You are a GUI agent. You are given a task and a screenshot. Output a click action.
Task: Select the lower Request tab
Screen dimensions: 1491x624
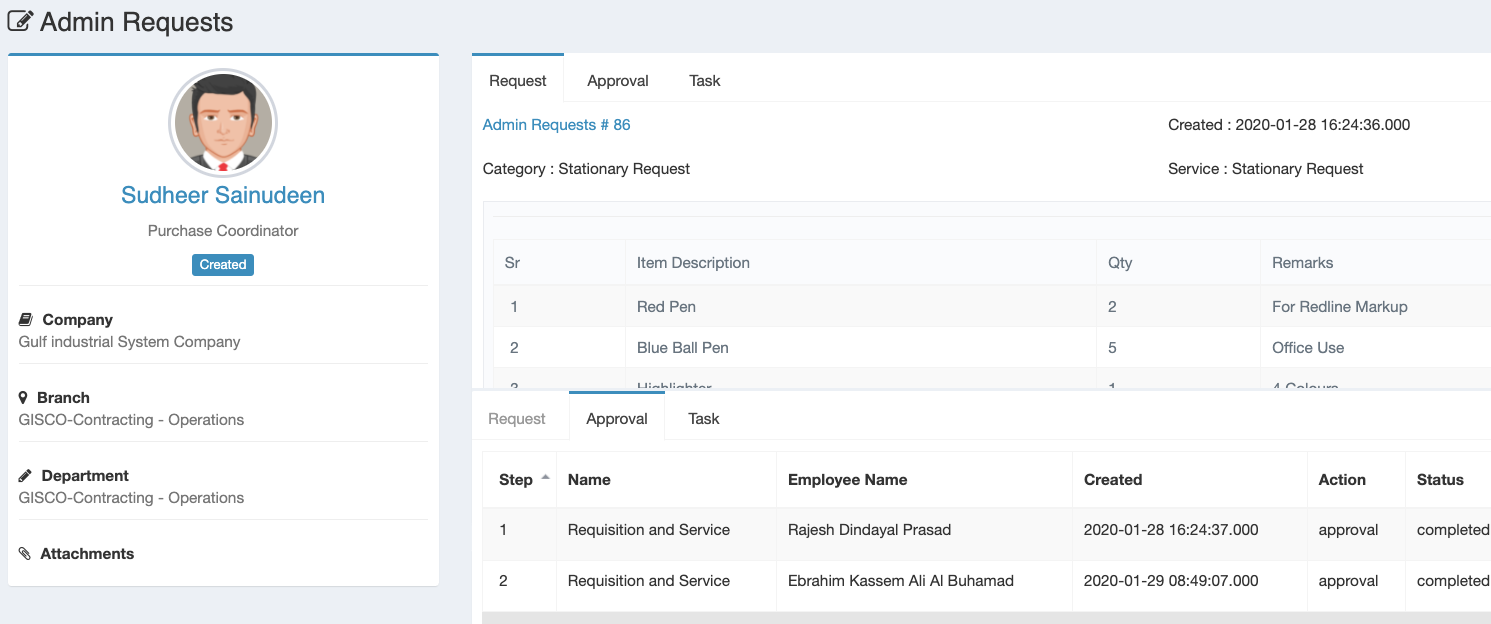516,419
